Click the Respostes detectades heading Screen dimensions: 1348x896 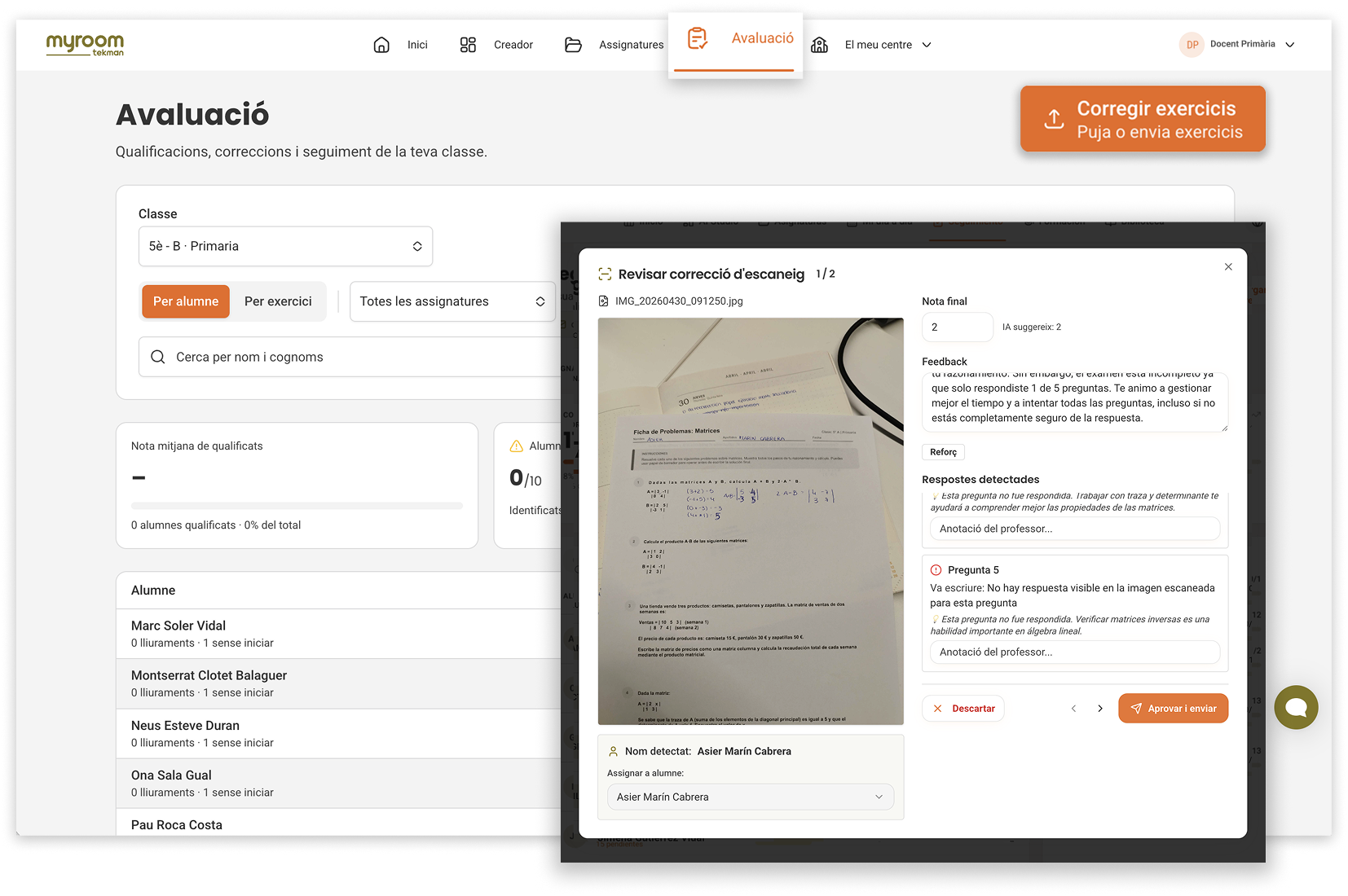980,480
